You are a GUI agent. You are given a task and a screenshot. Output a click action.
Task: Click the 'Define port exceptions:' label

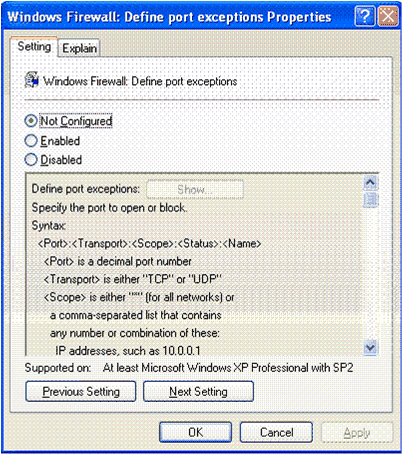pos(86,189)
